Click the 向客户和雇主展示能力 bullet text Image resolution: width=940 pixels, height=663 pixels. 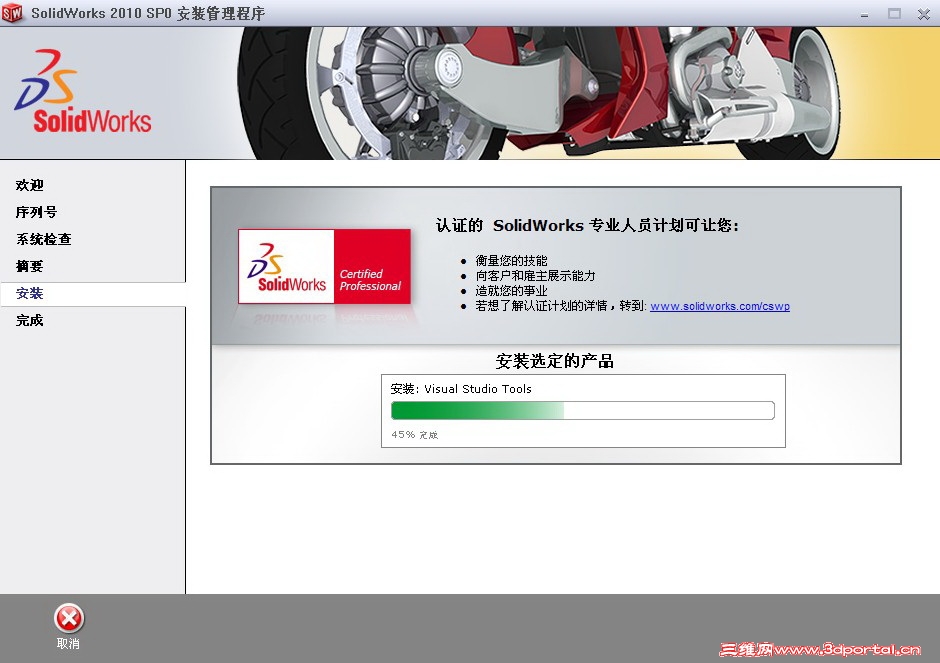click(535, 276)
